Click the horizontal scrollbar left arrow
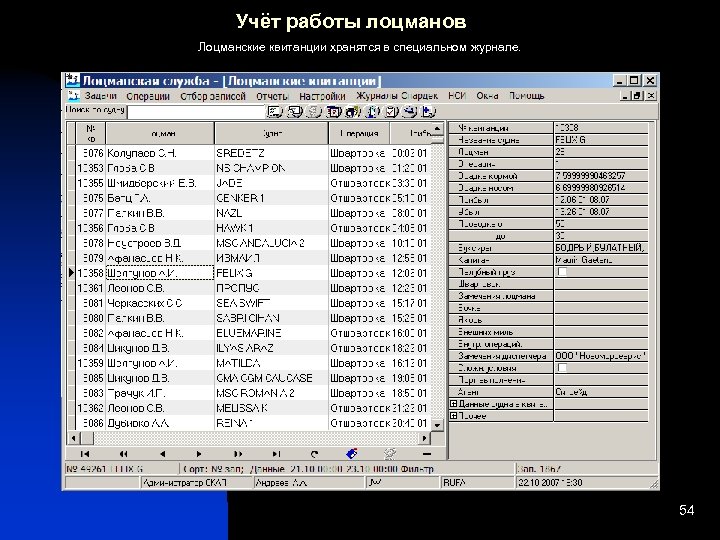This screenshot has height=540, width=720. [73, 439]
